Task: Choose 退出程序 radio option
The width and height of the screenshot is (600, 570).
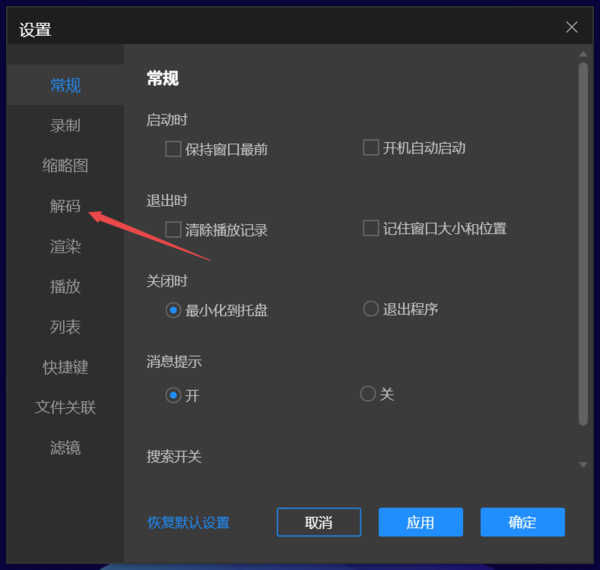Action: [x=371, y=309]
